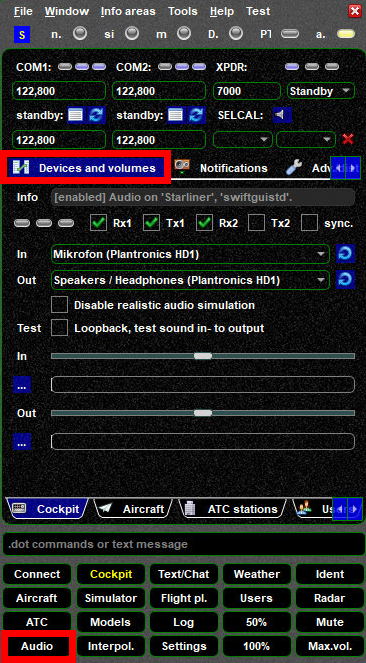Clear the SELCAL code with the red X

(x=348, y=139)
